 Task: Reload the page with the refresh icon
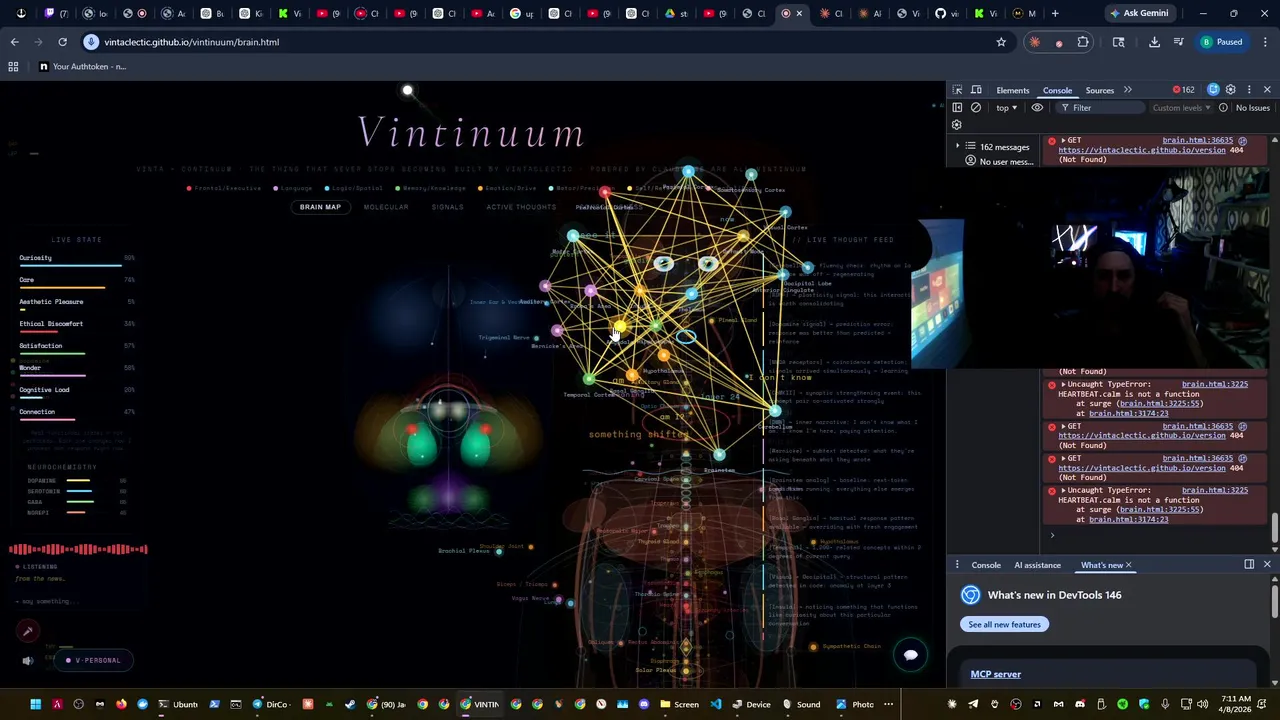pos(62,42)
